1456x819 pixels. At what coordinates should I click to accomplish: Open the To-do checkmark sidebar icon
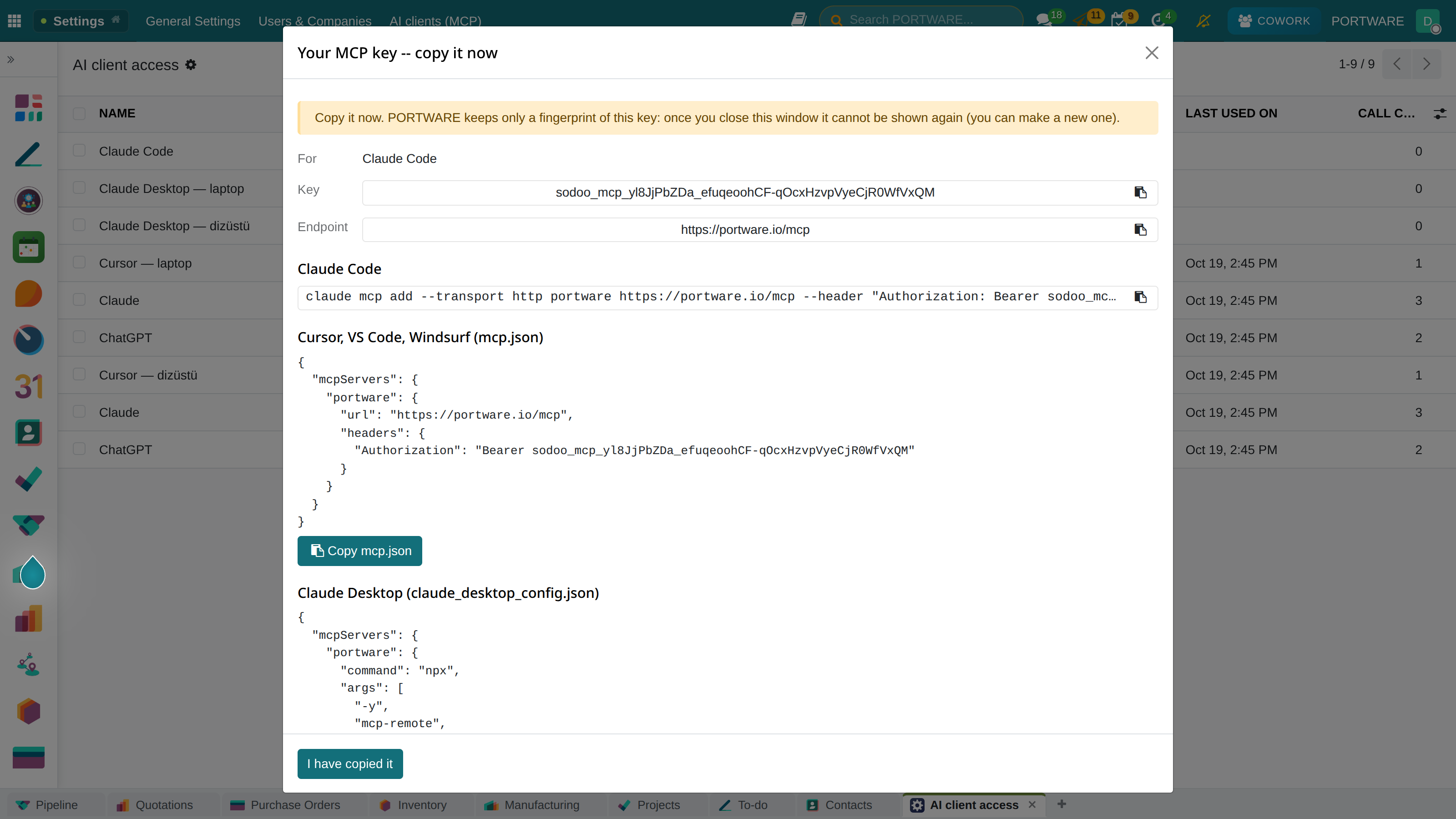coord(28,479)
